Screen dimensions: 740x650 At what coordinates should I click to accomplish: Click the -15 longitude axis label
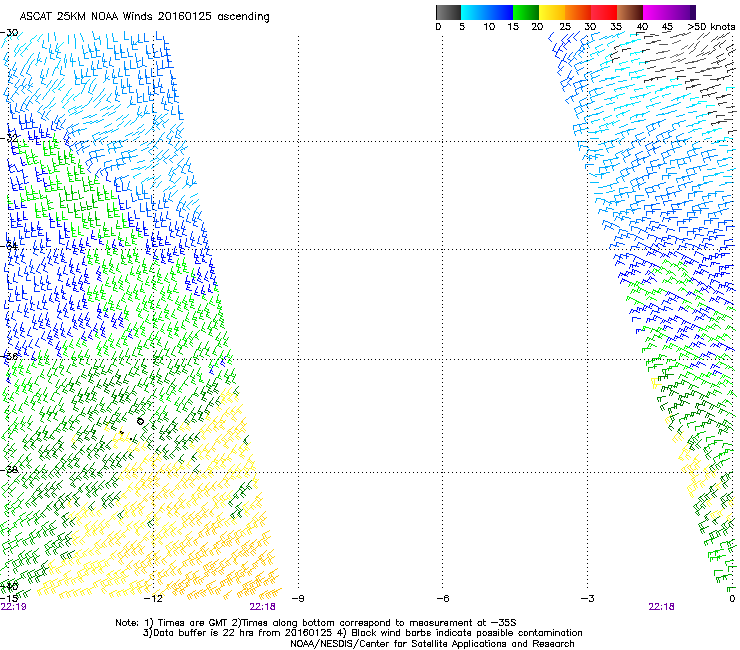(x=9, y=599)
